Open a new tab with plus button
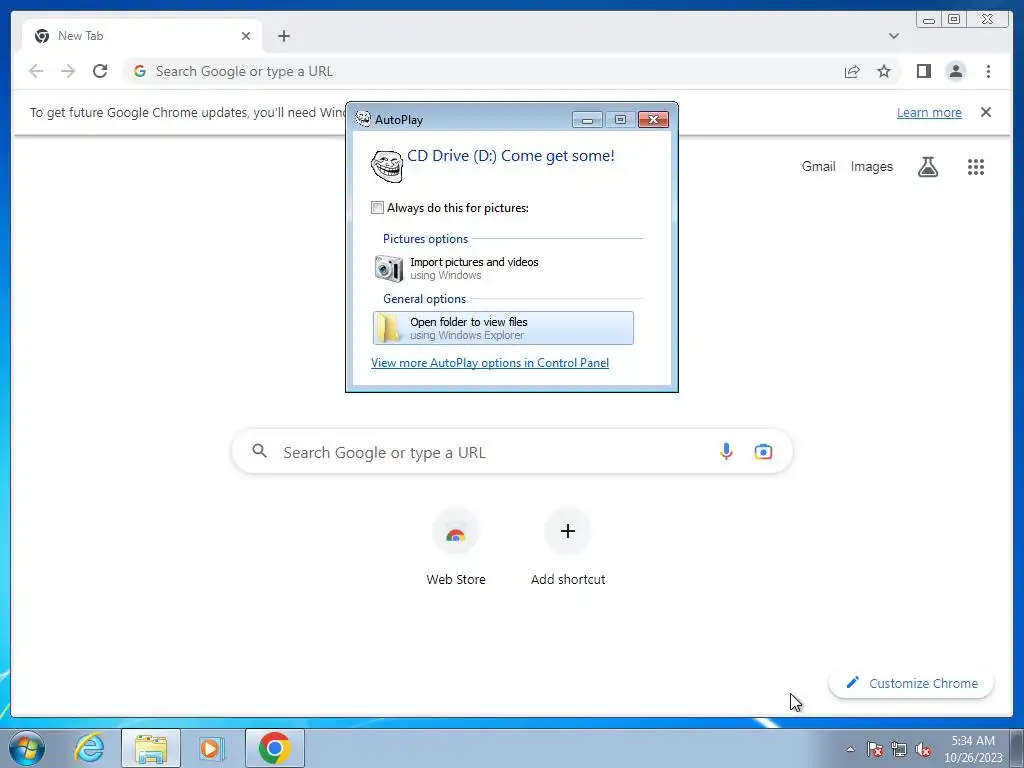 click(x=283, y=36)
